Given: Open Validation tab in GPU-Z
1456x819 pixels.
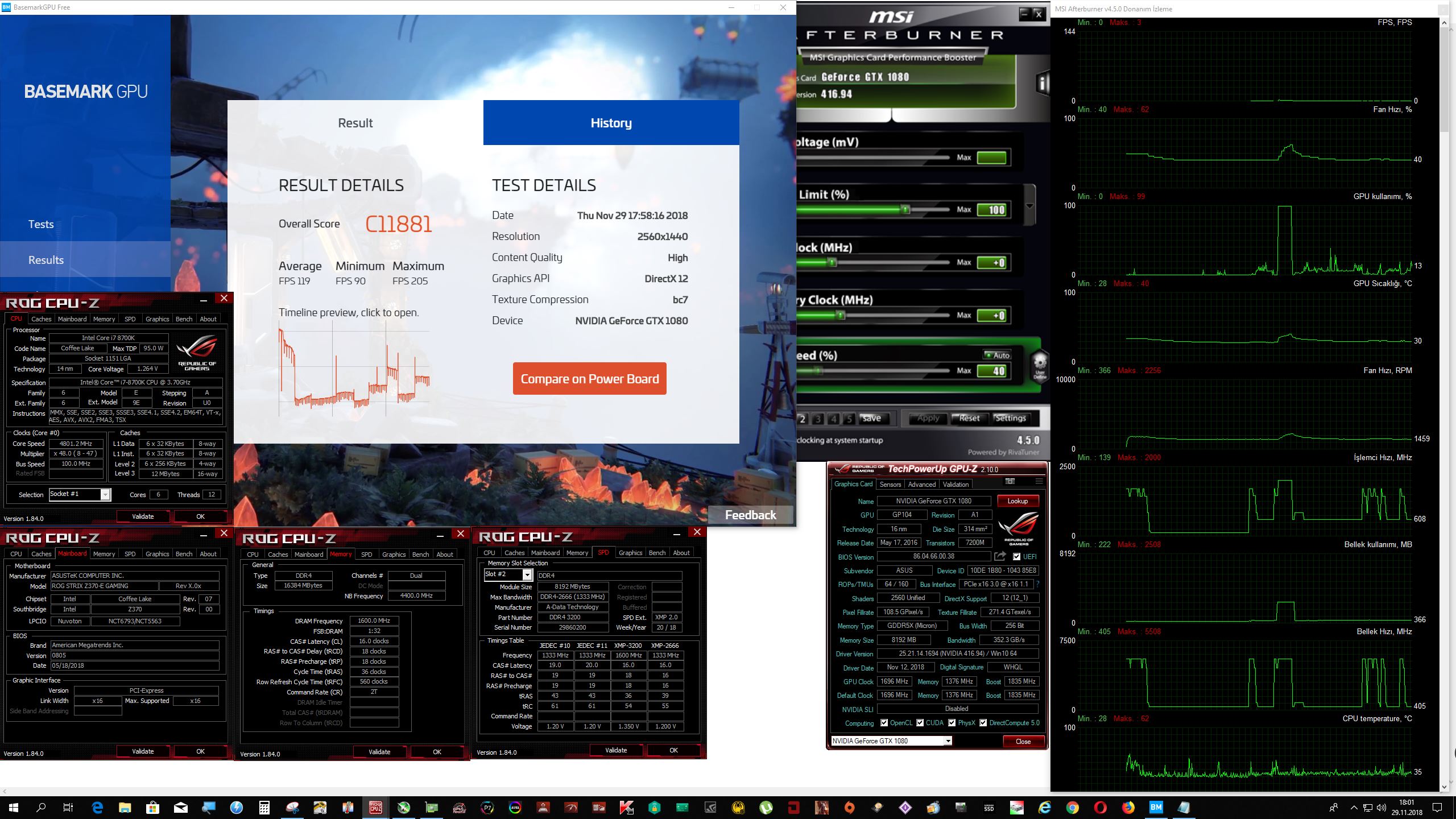Looking at the screenshot, I should [955, 484].
